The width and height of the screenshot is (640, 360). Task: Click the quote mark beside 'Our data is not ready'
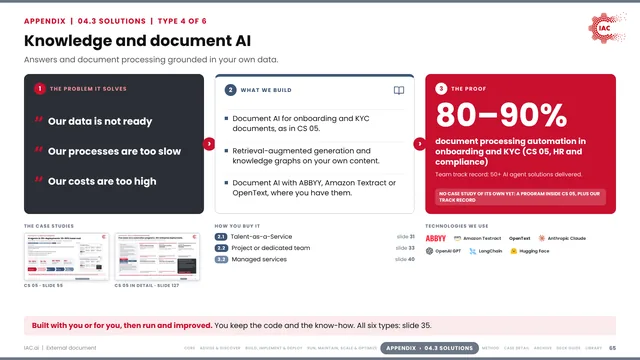[x=38, y=119]
